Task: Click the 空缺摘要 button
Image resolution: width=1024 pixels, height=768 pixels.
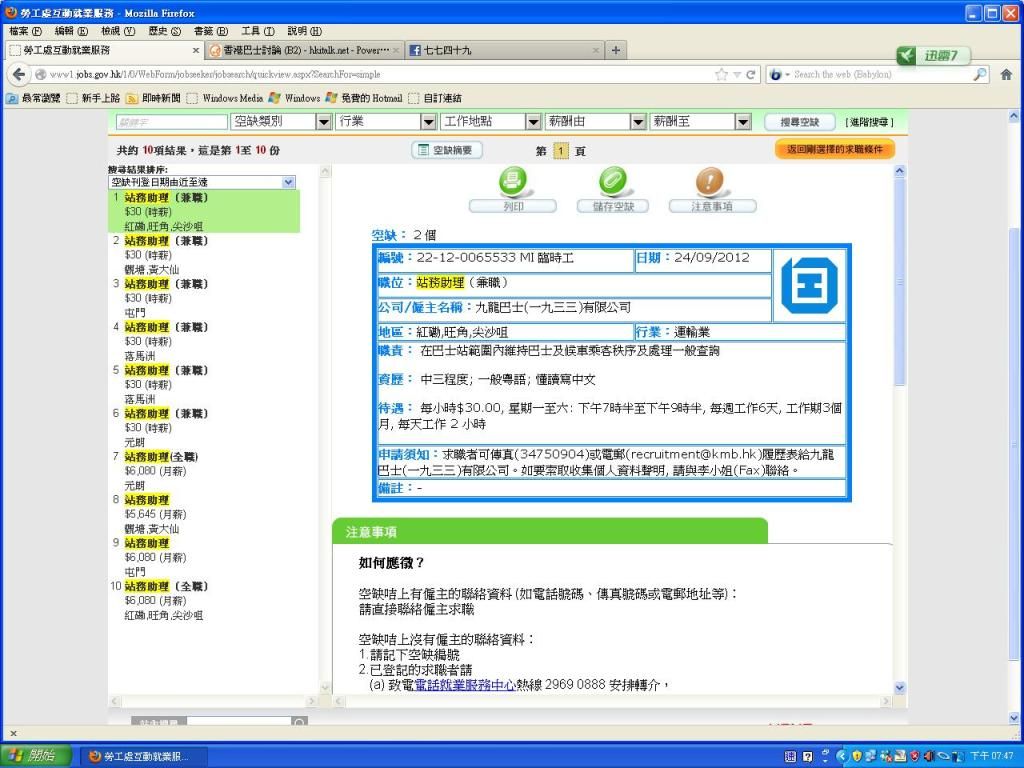Action: [447, 150]
